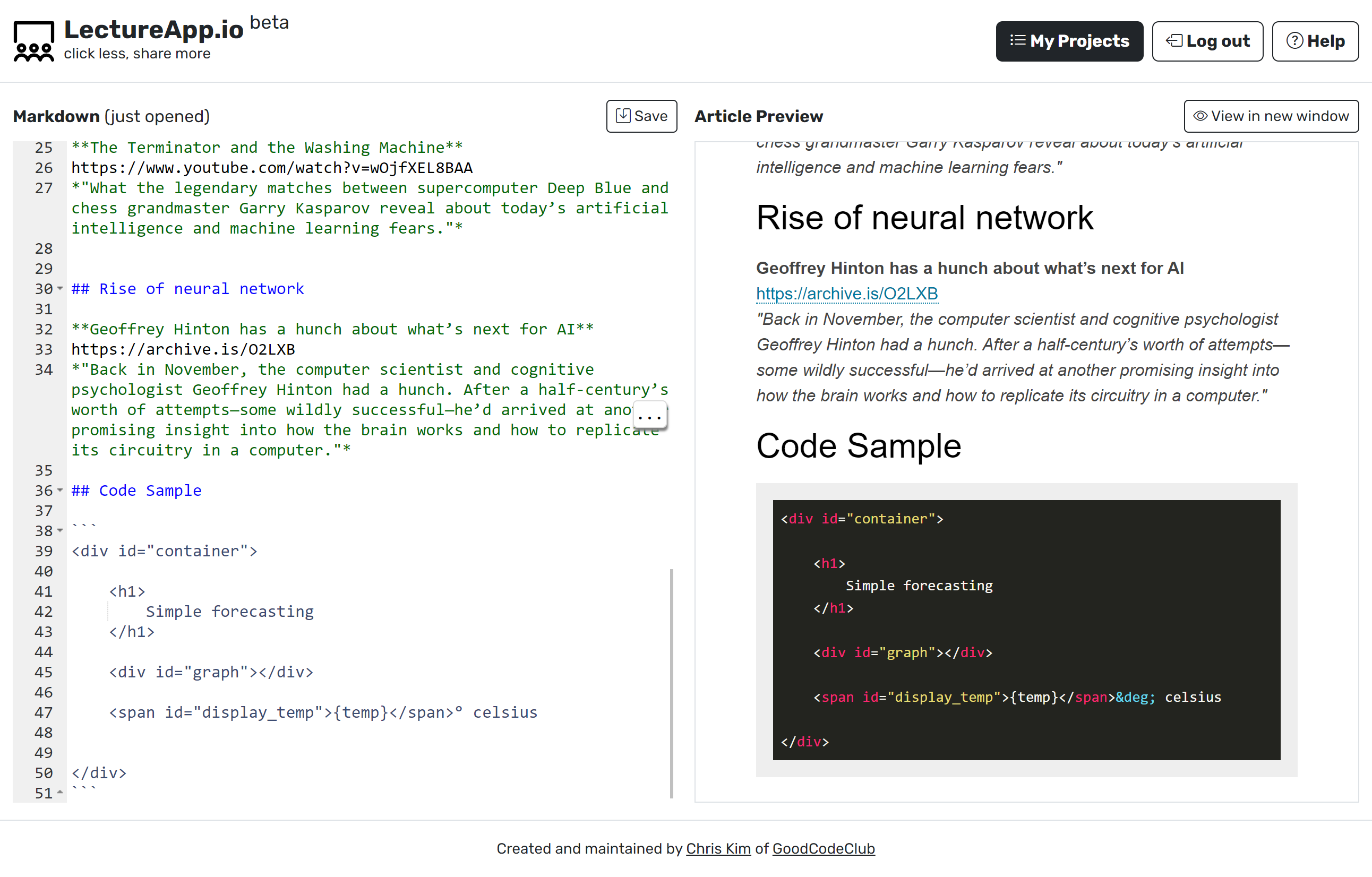Click the Save disk icon
This screenshot has height=877, width=1372.
623,116
